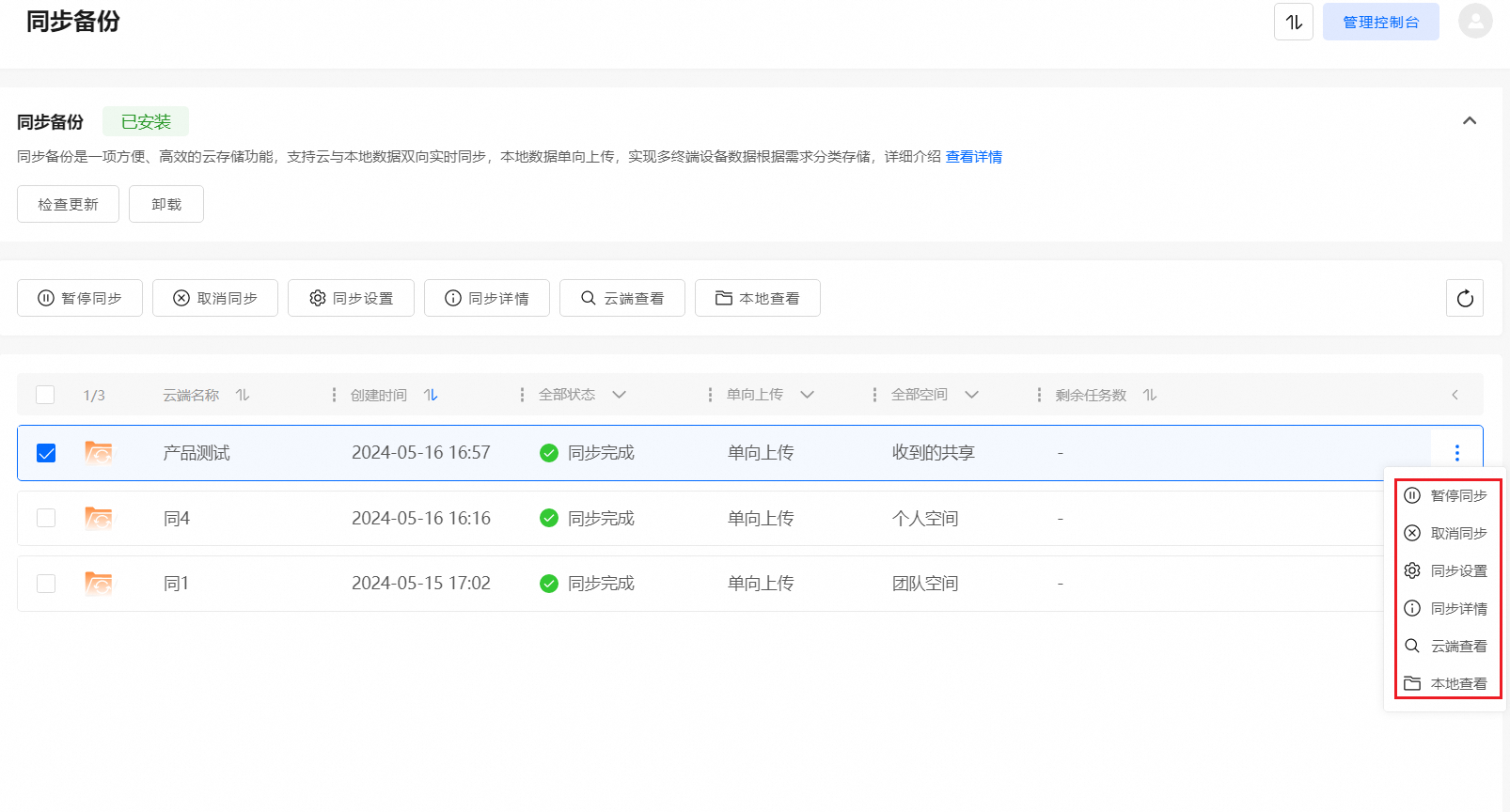1510x812 pixels.
Task: Click the date 2024-05-16 16:57
Action: click(x=421, y=453)
